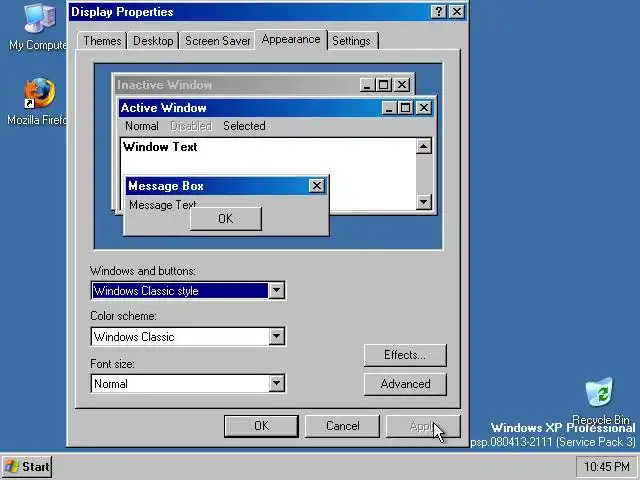
Task: Click the Advanced button
Action: click(405, 384)
